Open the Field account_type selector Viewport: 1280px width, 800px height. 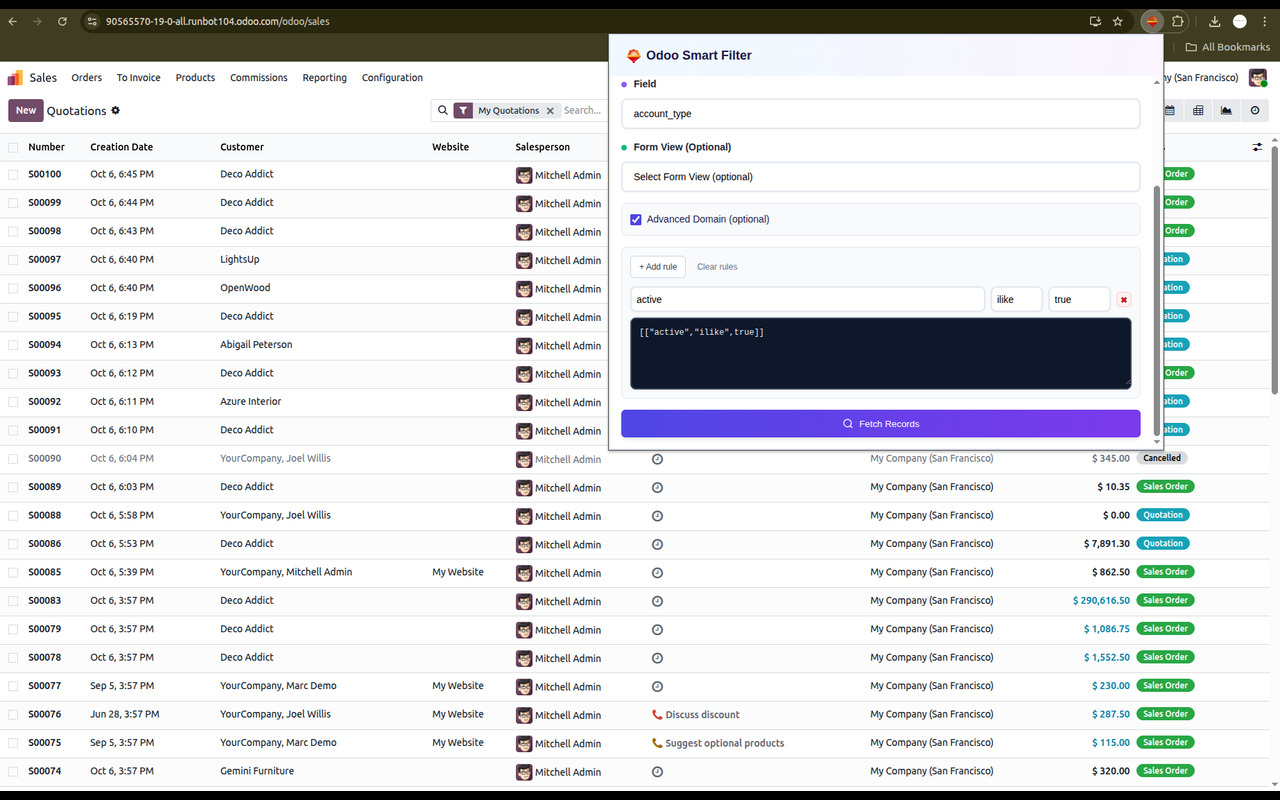[880, 114]
